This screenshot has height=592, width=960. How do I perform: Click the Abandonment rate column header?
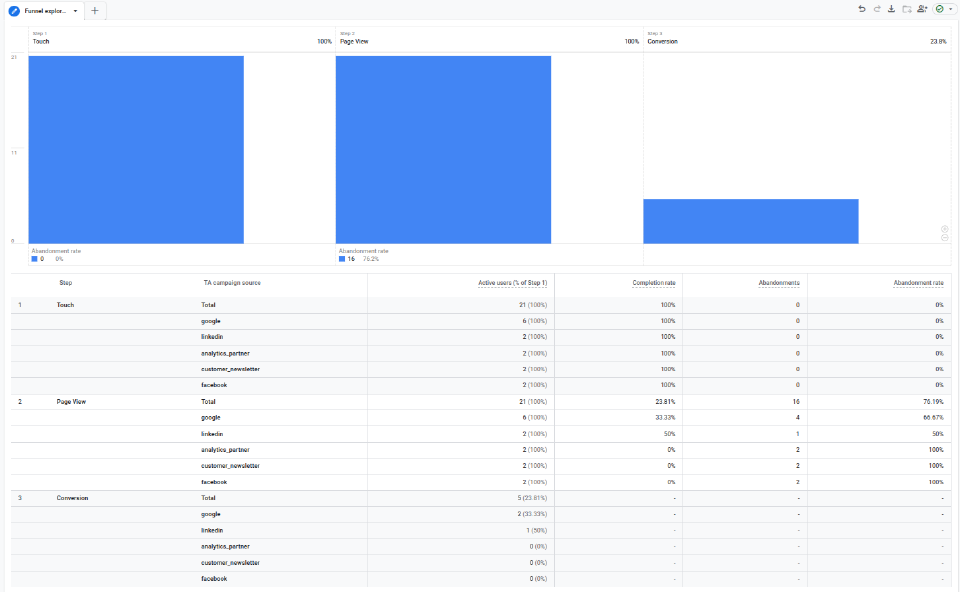coord(918,283)
